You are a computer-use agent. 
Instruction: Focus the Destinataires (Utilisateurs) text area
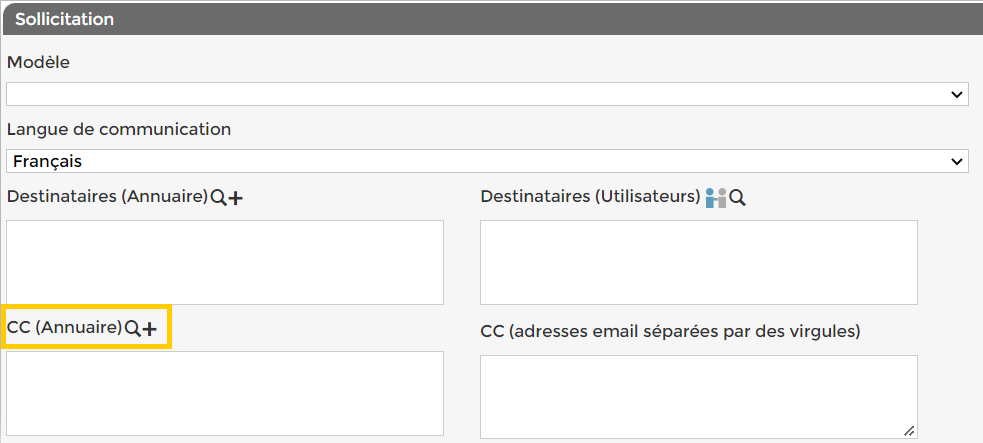[698, 262]
